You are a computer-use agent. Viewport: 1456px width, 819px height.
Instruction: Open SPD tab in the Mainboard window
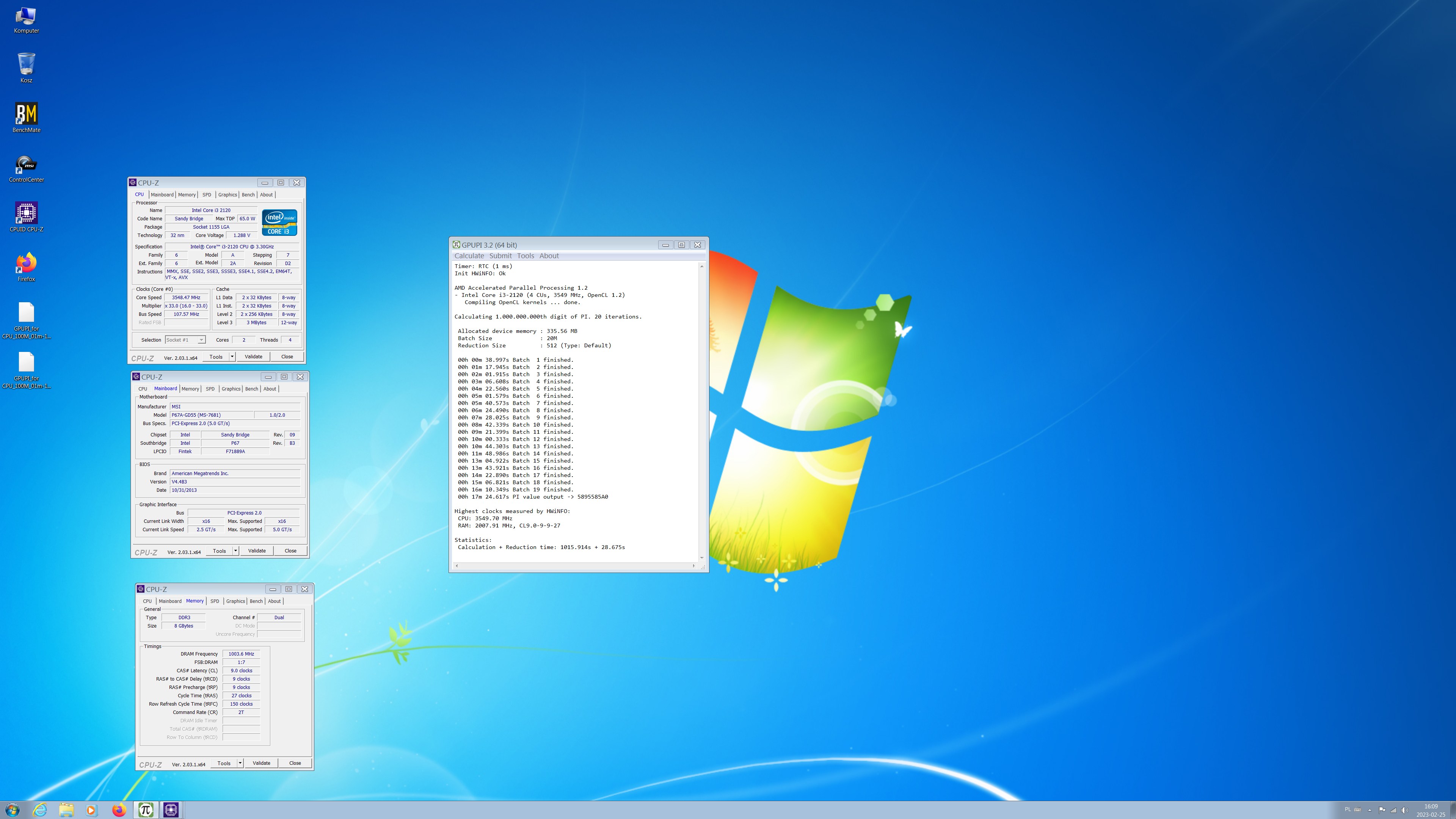point(210,389)
